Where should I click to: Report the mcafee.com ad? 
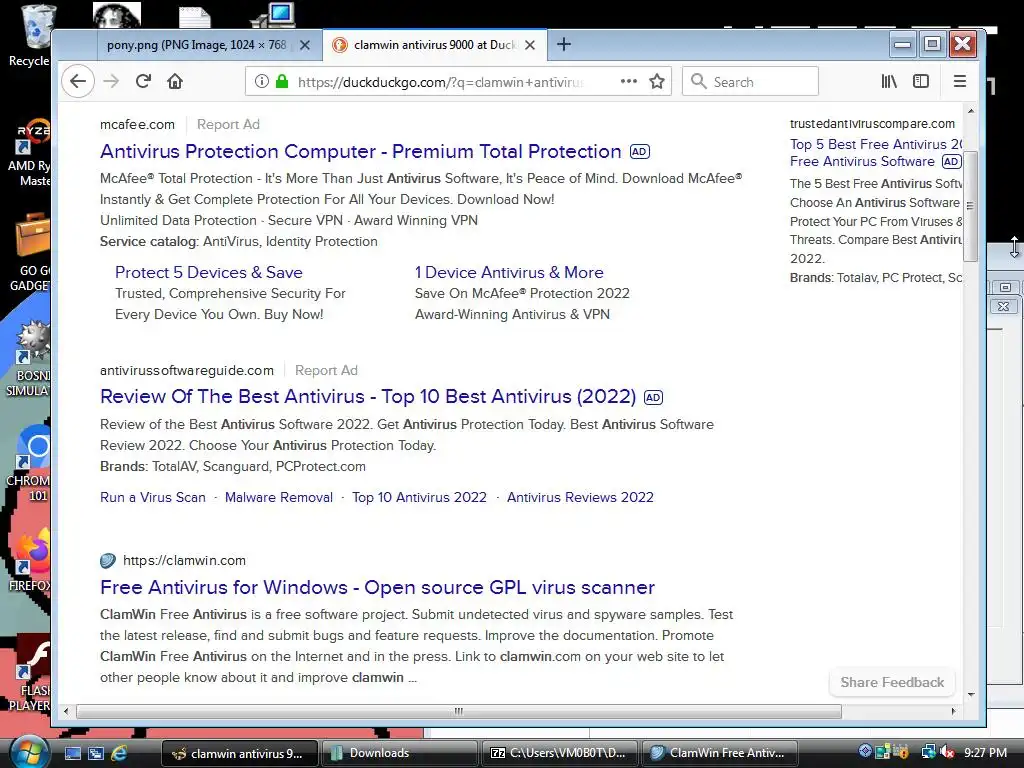click(229, 124)
